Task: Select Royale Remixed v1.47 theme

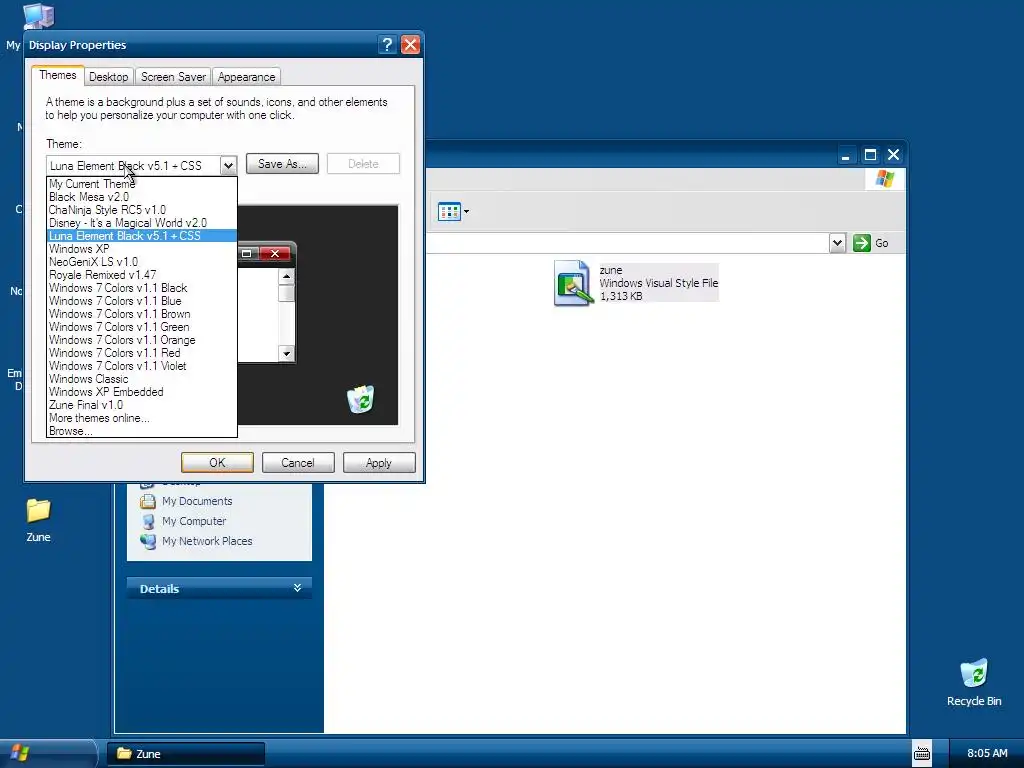Action: tap(142, 275)
